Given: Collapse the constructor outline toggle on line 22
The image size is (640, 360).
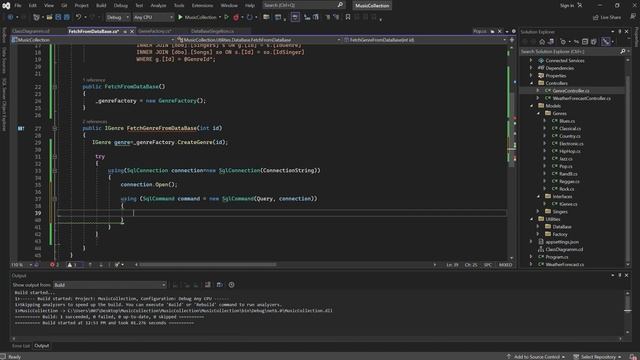Looking at the screenshot, I should click(x=55, y=87).
